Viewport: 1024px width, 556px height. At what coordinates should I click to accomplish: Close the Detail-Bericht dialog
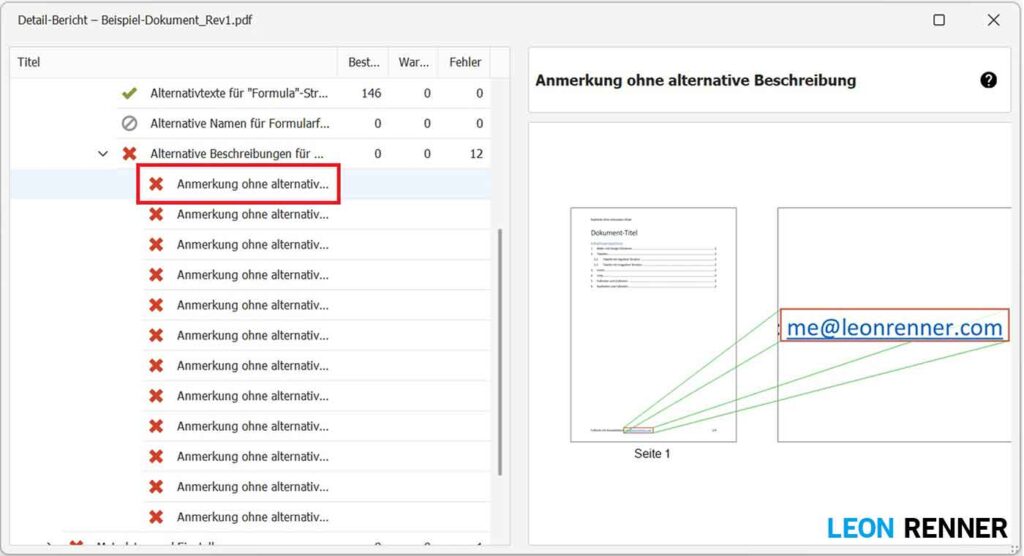(x=993, y=20)
